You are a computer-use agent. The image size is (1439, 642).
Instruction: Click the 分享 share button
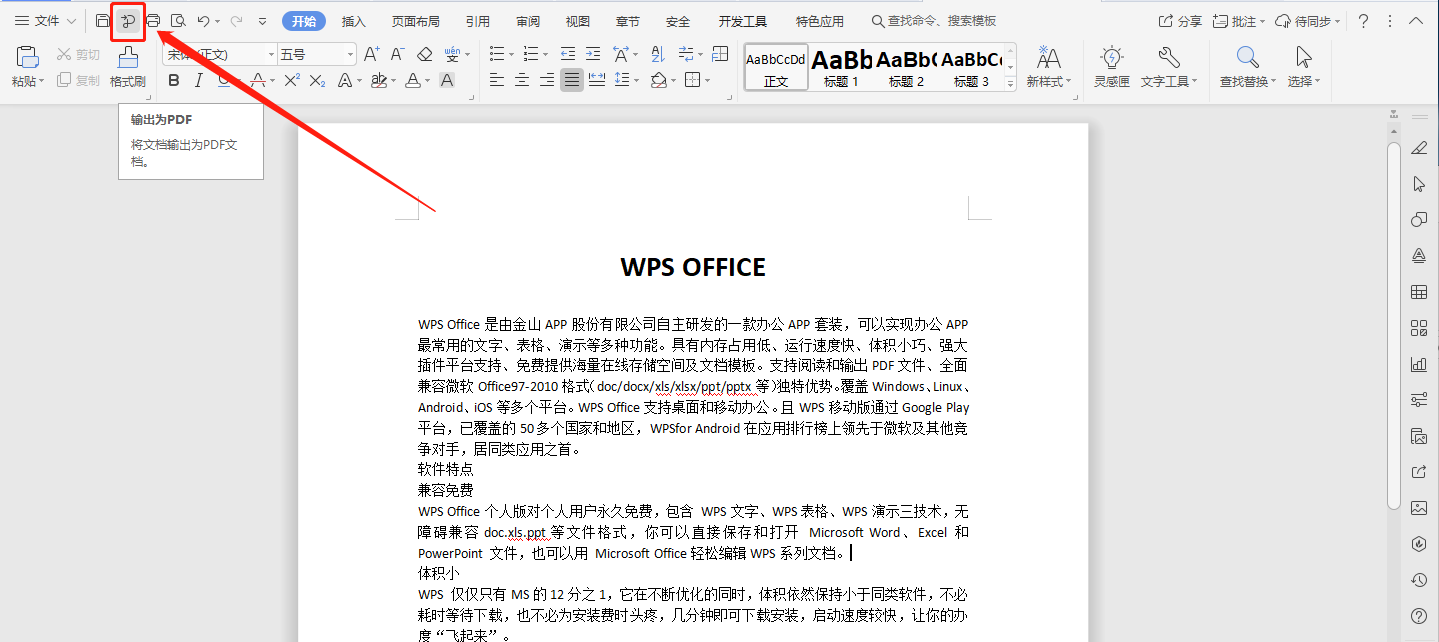(1180, 21)
